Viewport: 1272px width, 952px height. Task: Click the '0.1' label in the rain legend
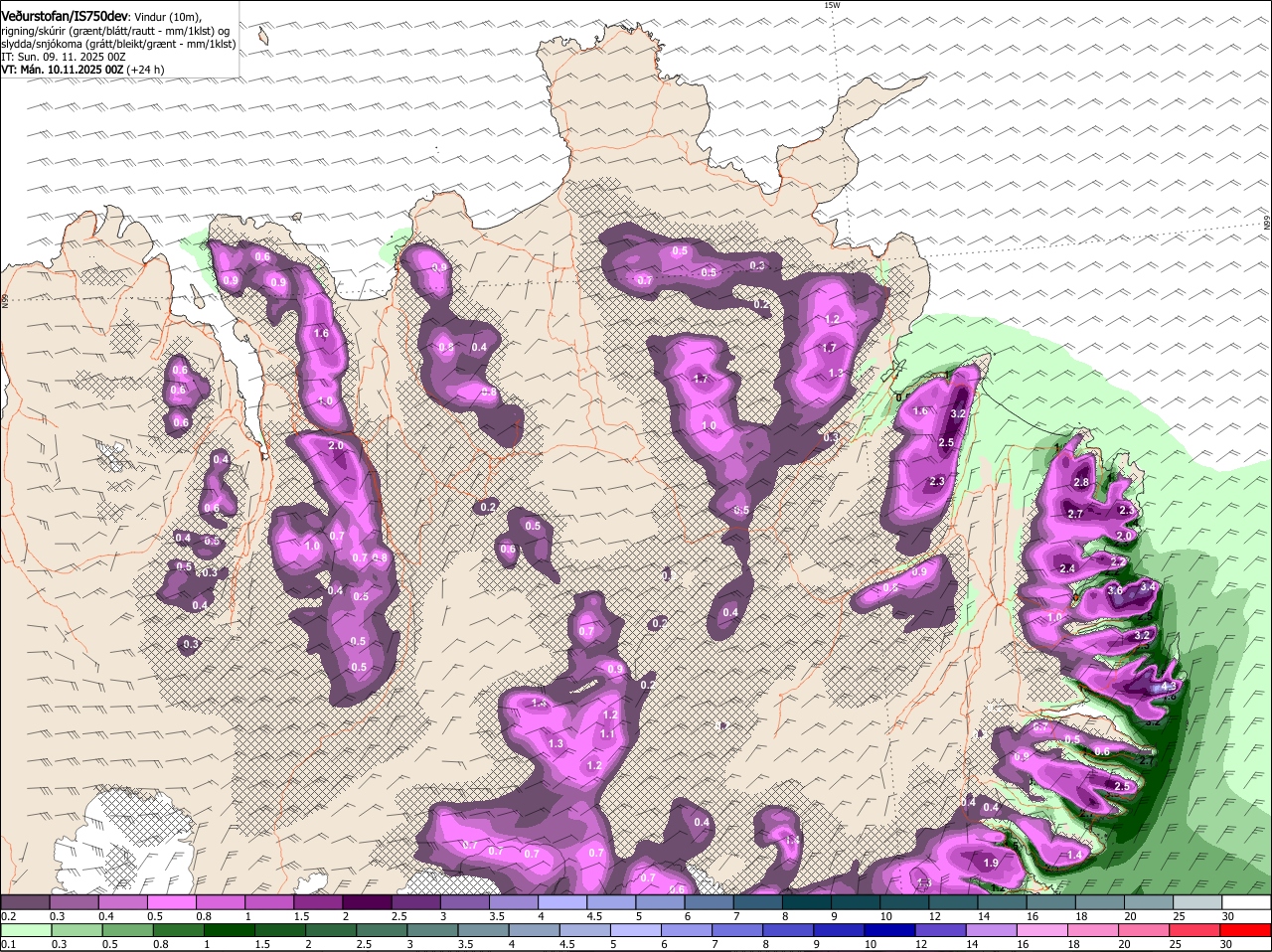[8, 944]
